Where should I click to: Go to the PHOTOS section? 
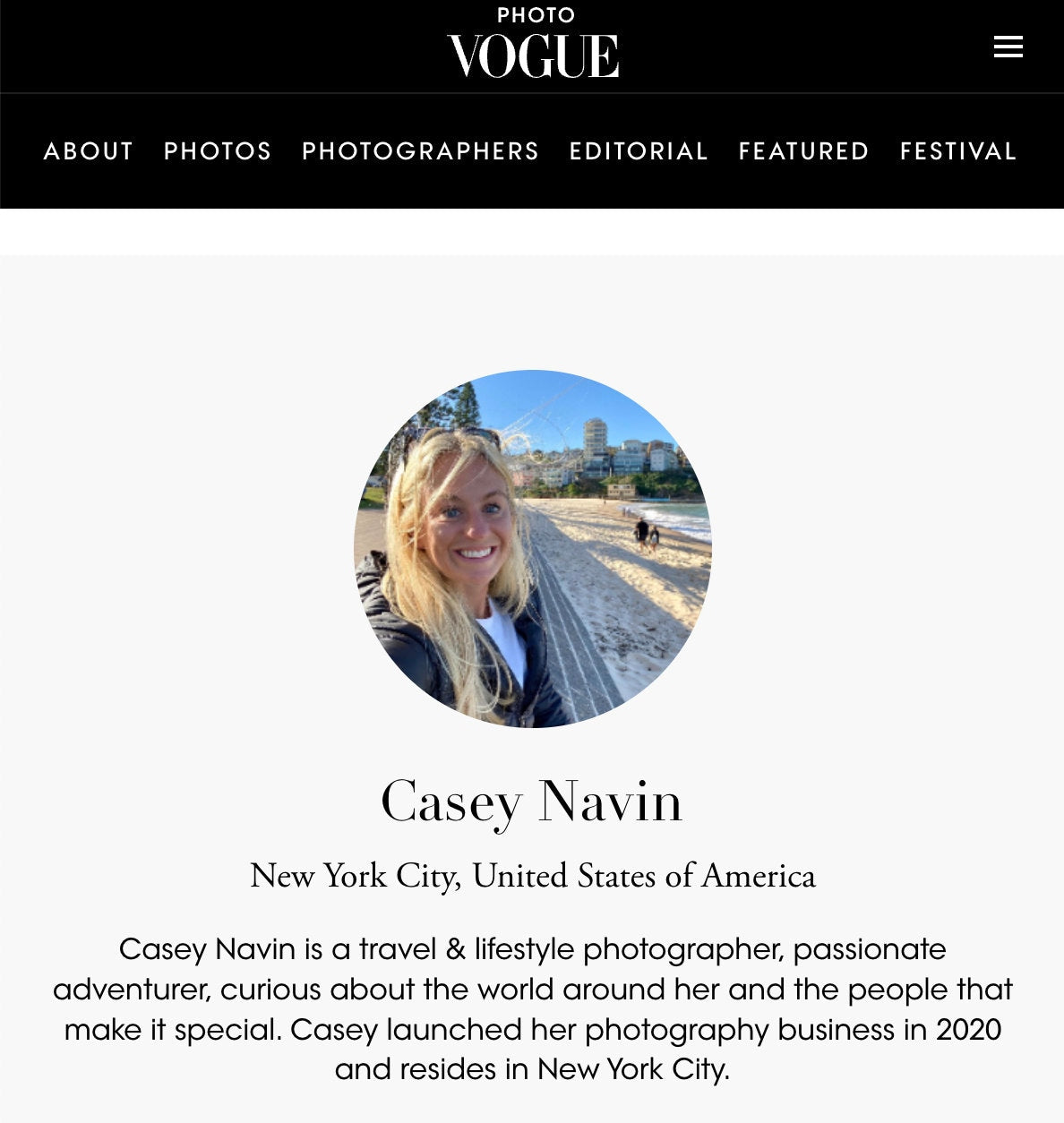pos(218,151)
